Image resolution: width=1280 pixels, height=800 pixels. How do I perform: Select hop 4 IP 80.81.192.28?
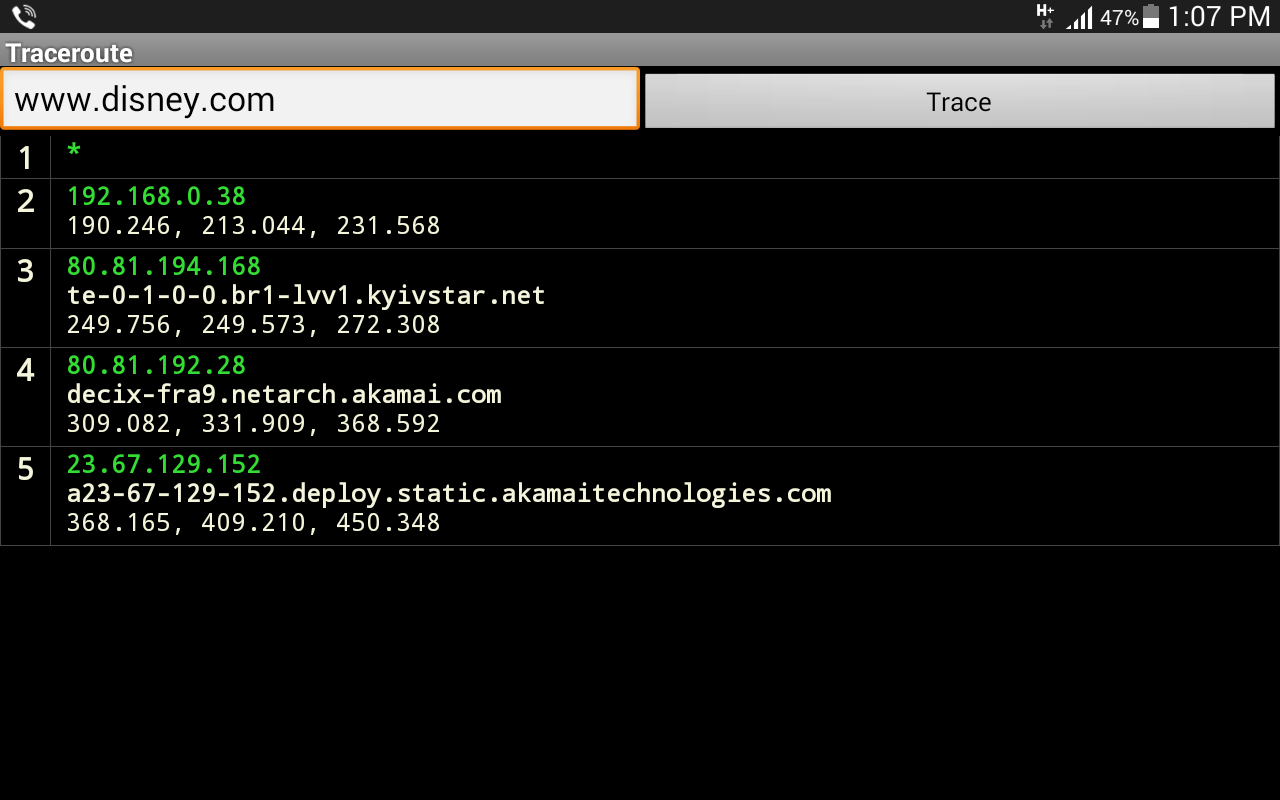coord(156,365)
